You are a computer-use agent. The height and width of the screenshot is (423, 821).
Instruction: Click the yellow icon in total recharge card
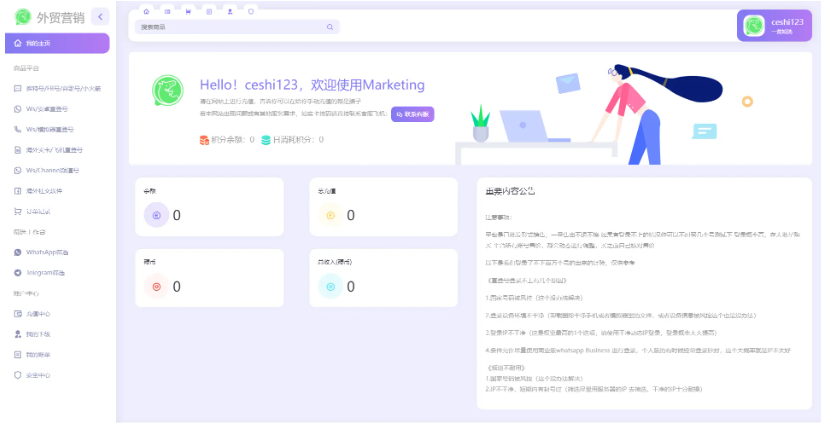(x=330, y=215)
